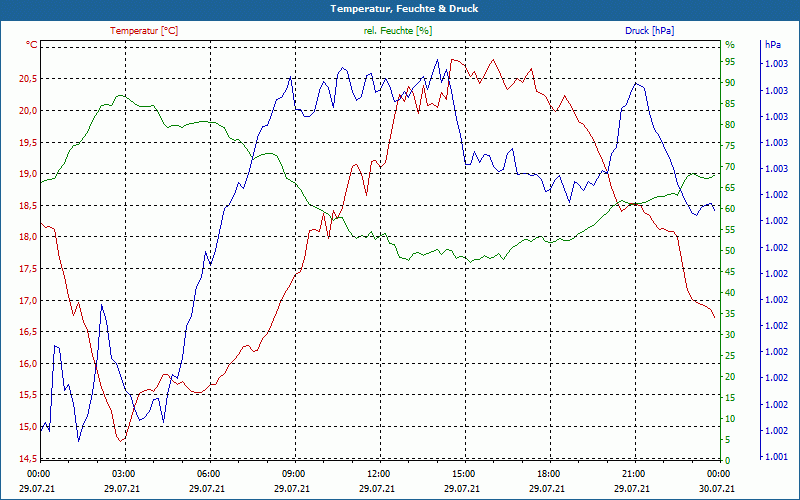Click the 25 tick on humidity axis
The height and width of the screenshot is (500, 800).
point(730,356)
